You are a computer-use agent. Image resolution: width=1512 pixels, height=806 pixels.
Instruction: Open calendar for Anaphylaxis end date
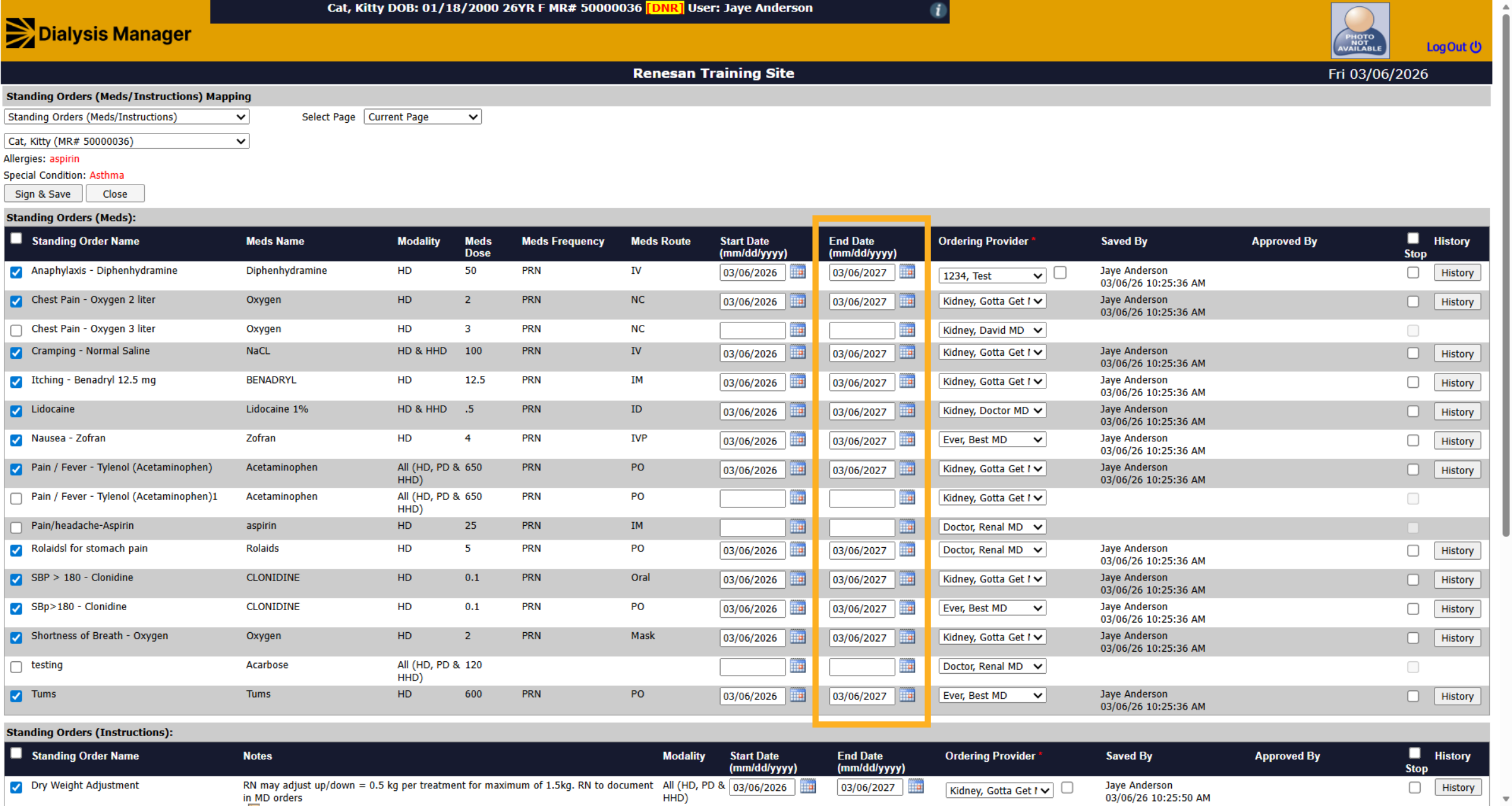[x=907, y=271]
